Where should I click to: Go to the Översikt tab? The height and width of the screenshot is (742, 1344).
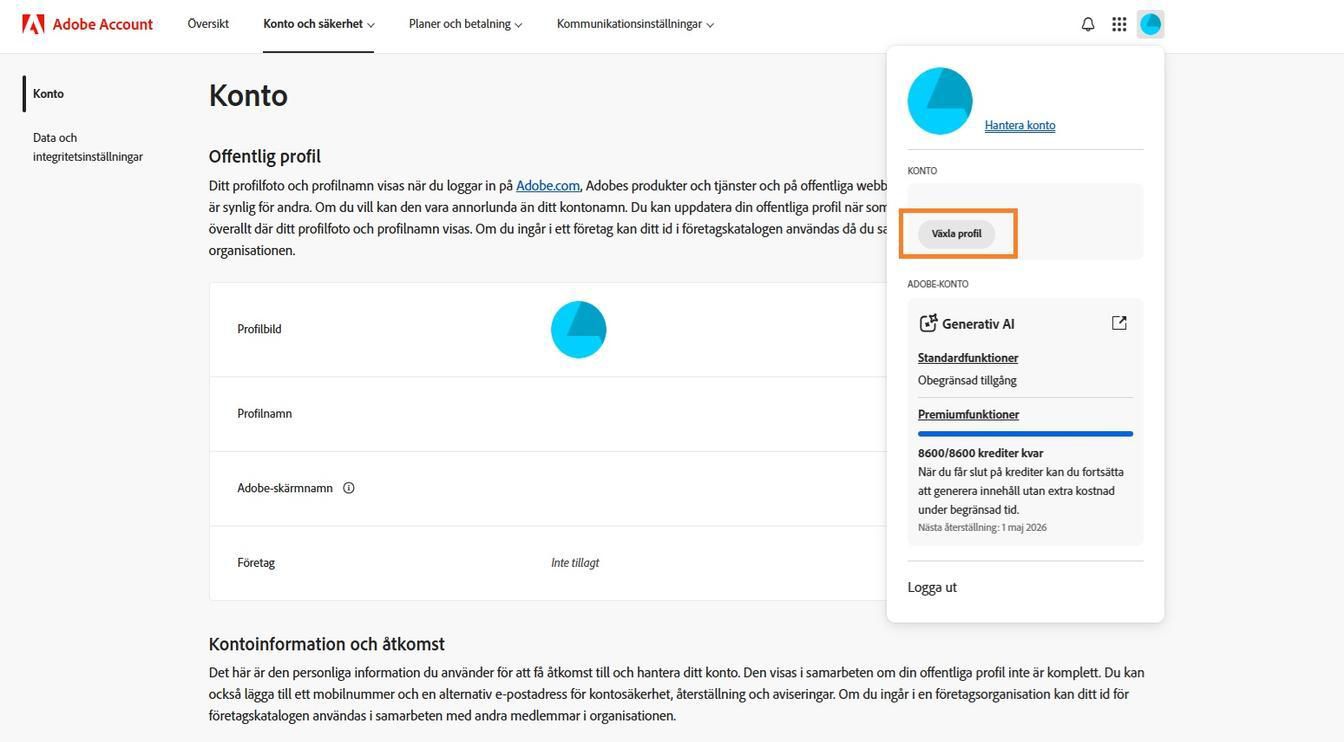[x=208, y=24]
